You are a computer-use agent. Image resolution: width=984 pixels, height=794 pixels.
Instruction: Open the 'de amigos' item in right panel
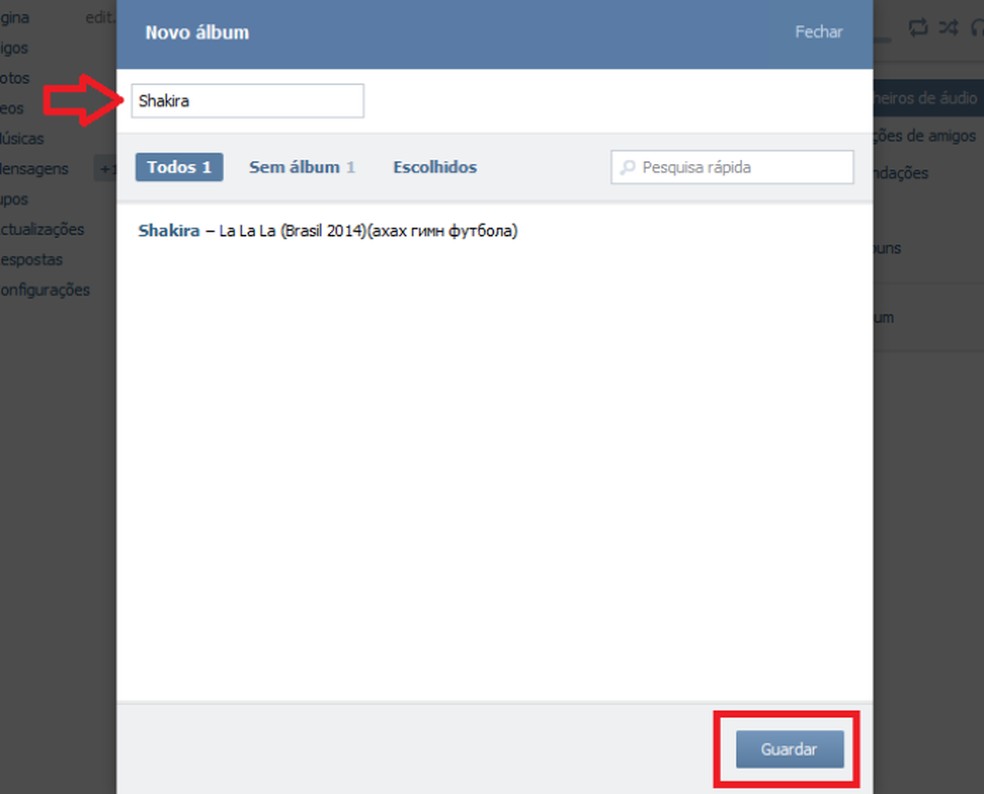pyautogui.click(x=925, y=136)
